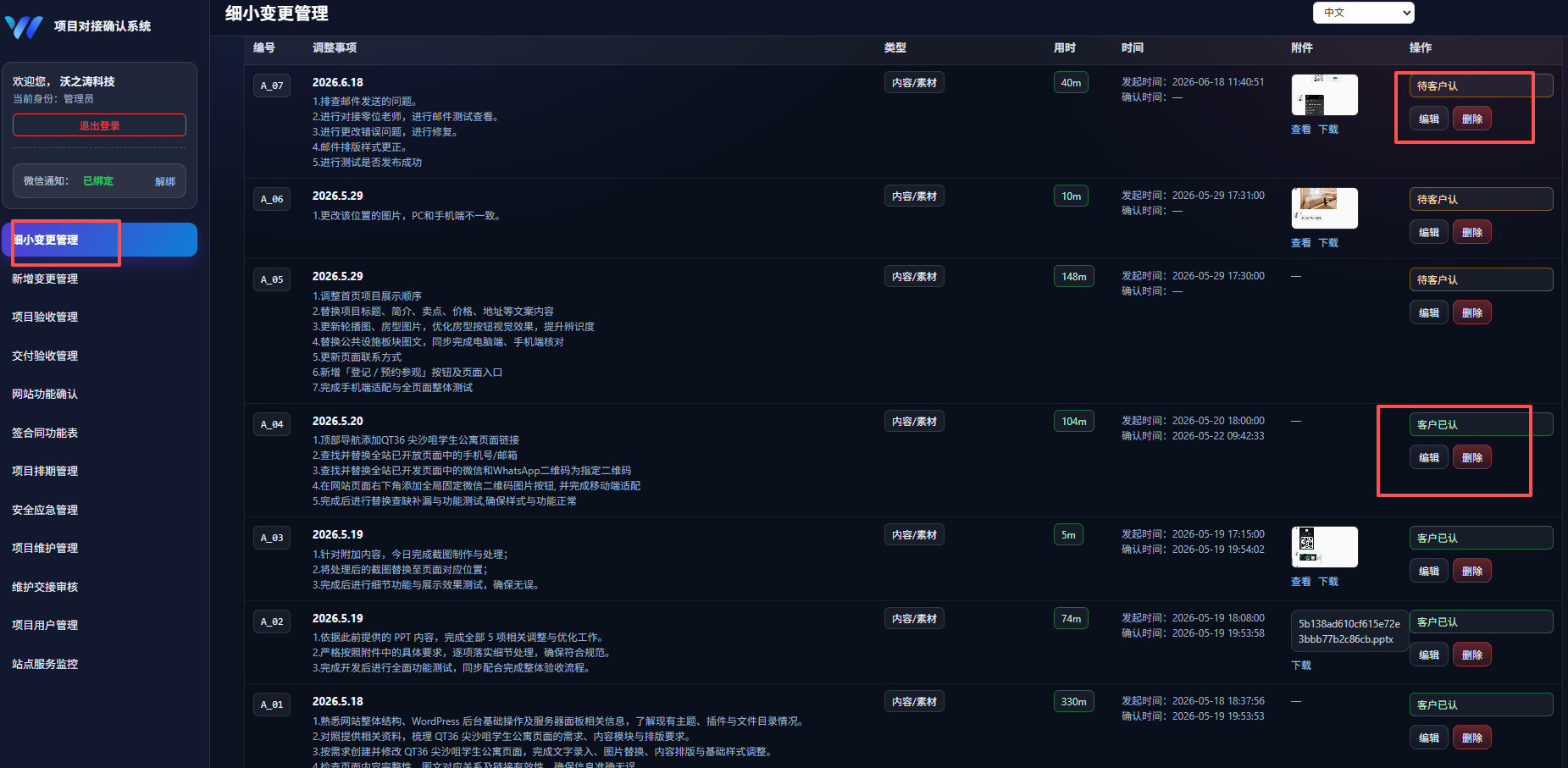The height and width of the screenshot is (768, 1568).
Task: Open 签合同功能表 sidebar item
Action: coord(45,433)
